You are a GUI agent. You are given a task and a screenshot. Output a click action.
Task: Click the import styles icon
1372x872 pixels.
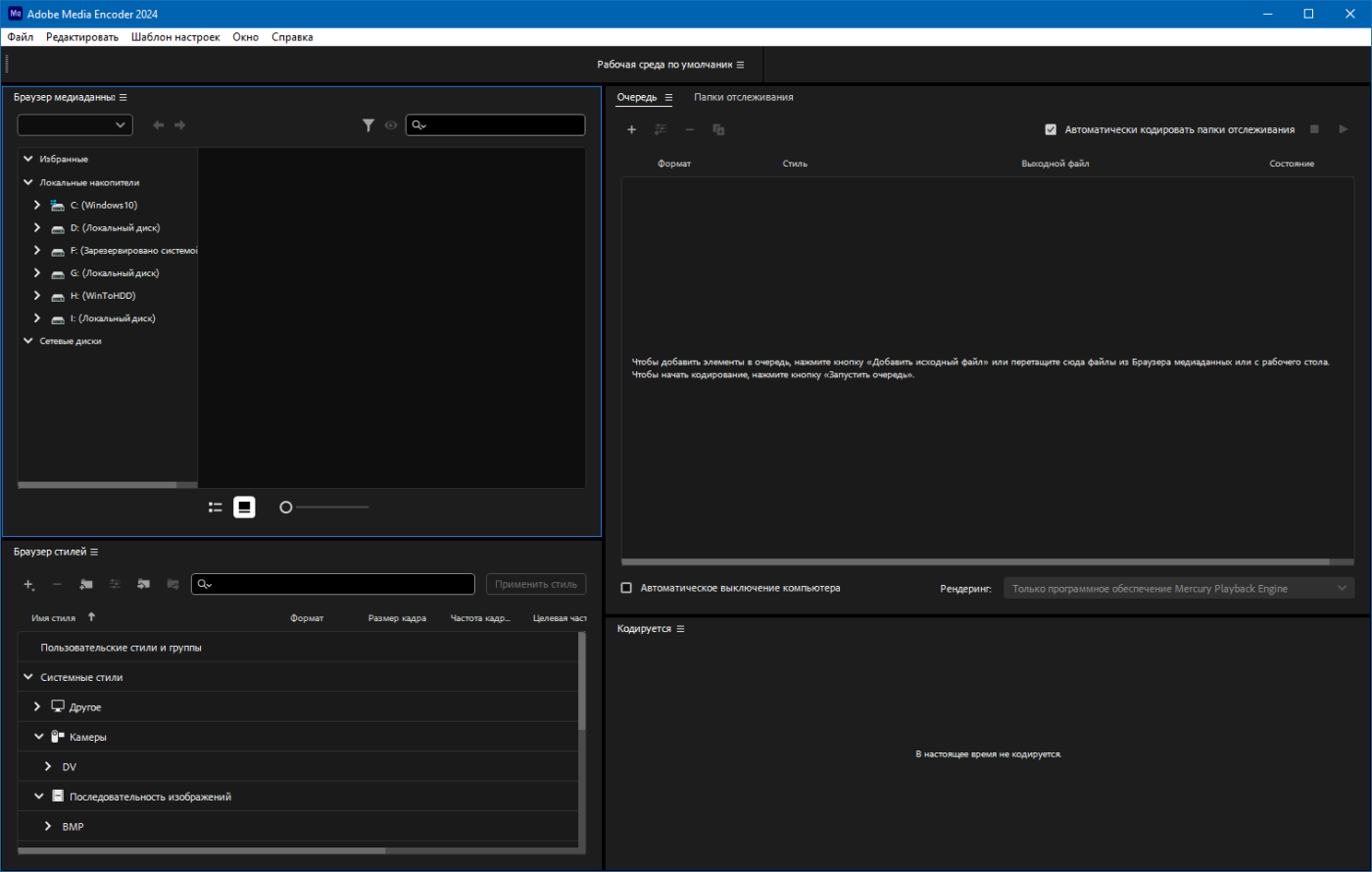(144, 584)
